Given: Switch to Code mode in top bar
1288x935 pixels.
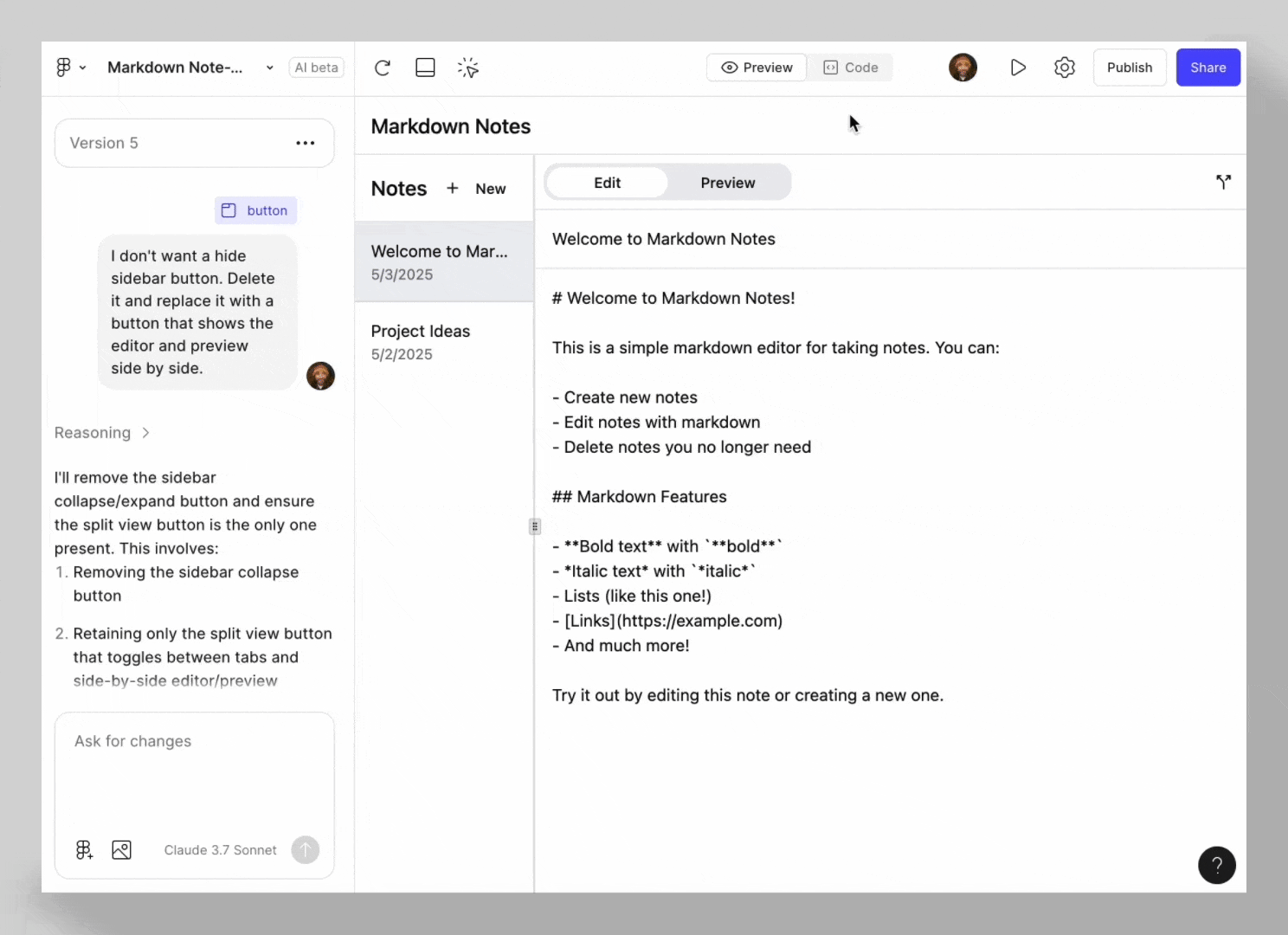Looking at the screenshot, I should pyautogui.click(x=850, y=68).
